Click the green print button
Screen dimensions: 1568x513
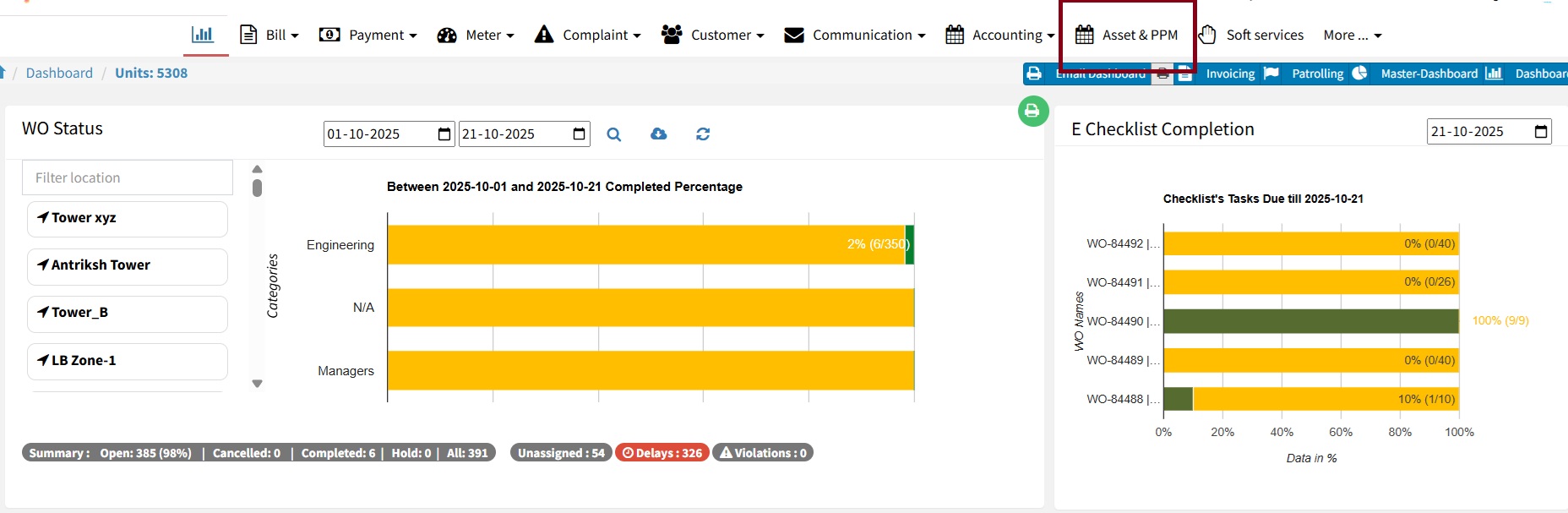pyautogui.click(x=1032, y=111)
